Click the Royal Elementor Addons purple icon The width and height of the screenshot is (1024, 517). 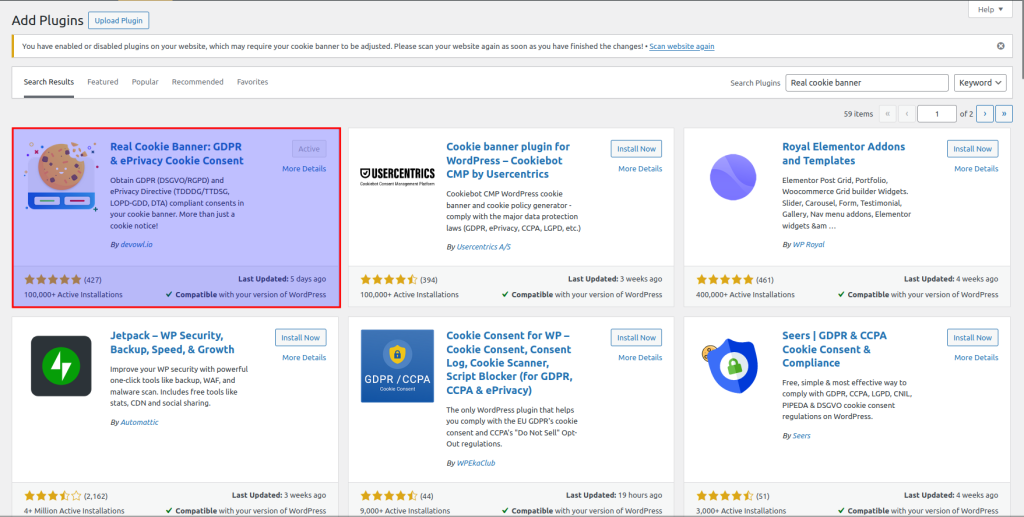(x=733, y=177)
